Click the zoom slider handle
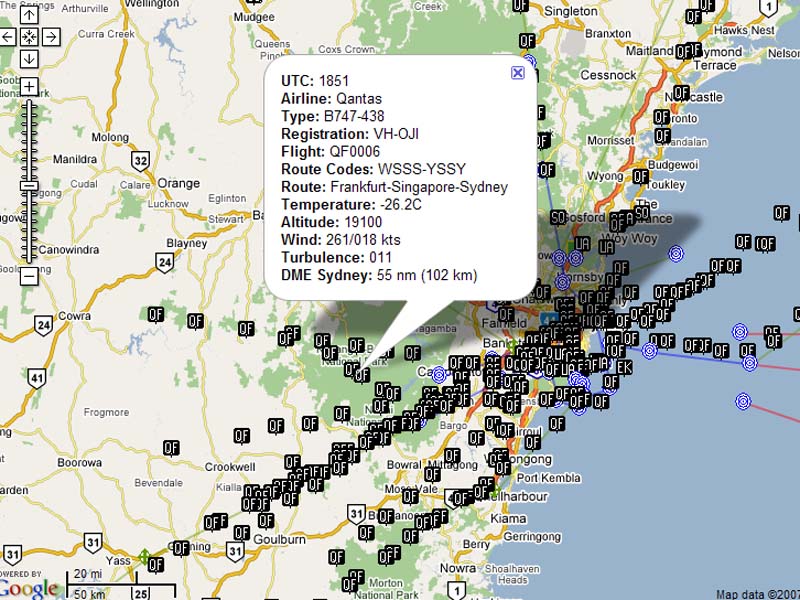Viewport: 800px width, 600px height. click(29, 186)
